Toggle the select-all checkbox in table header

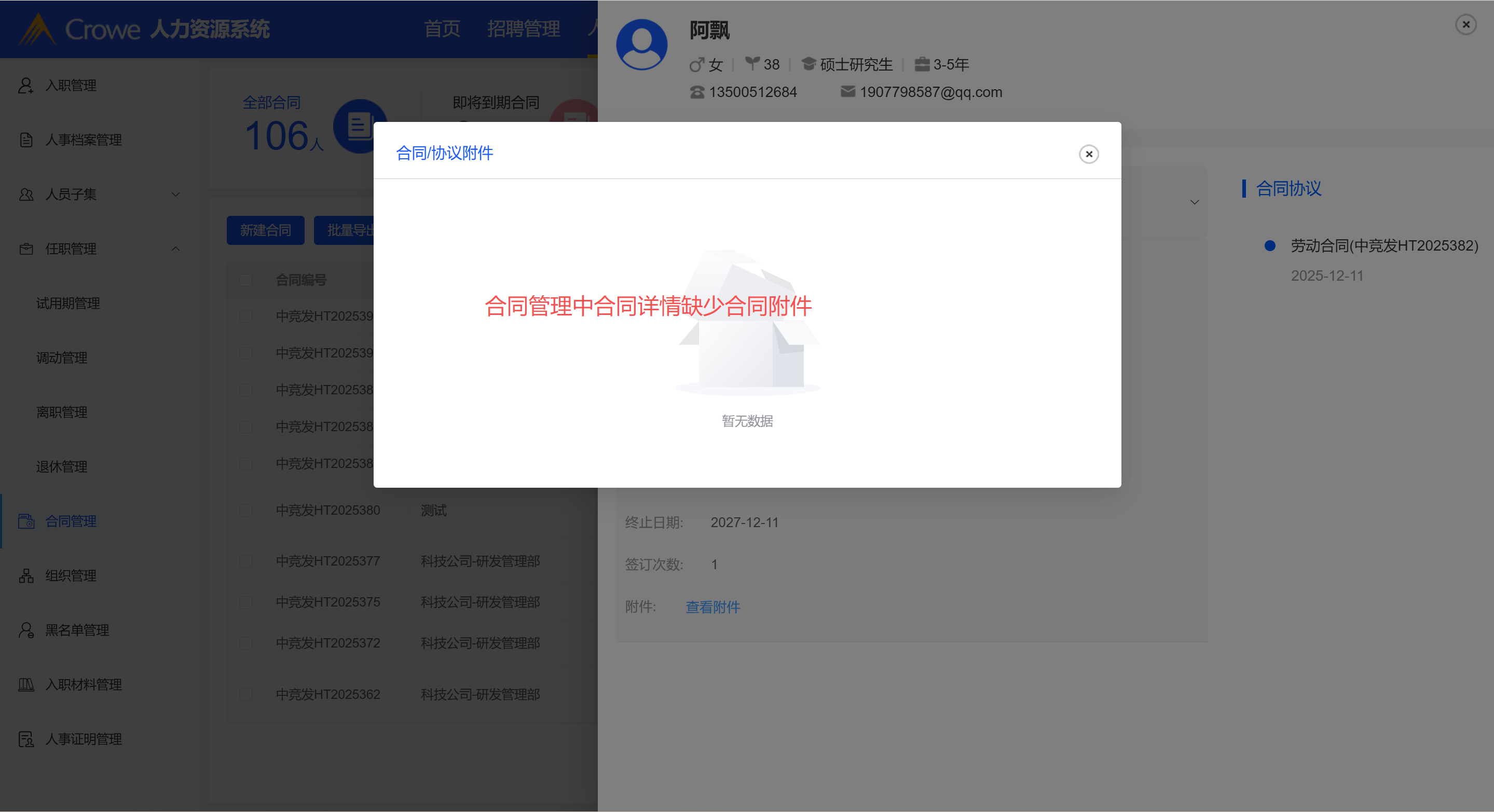pos(245,280)
